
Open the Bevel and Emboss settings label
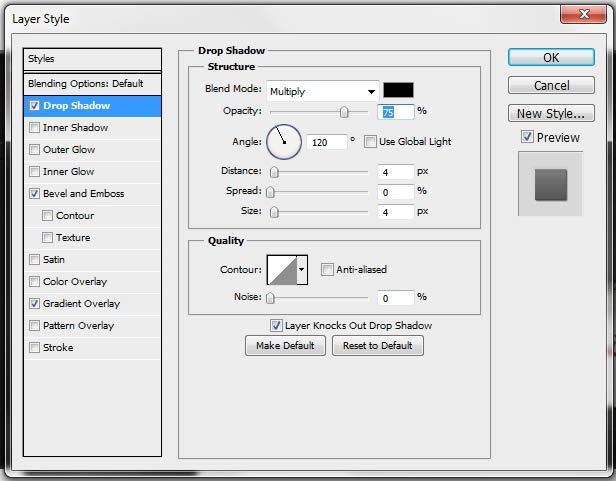tap(83, 194)
